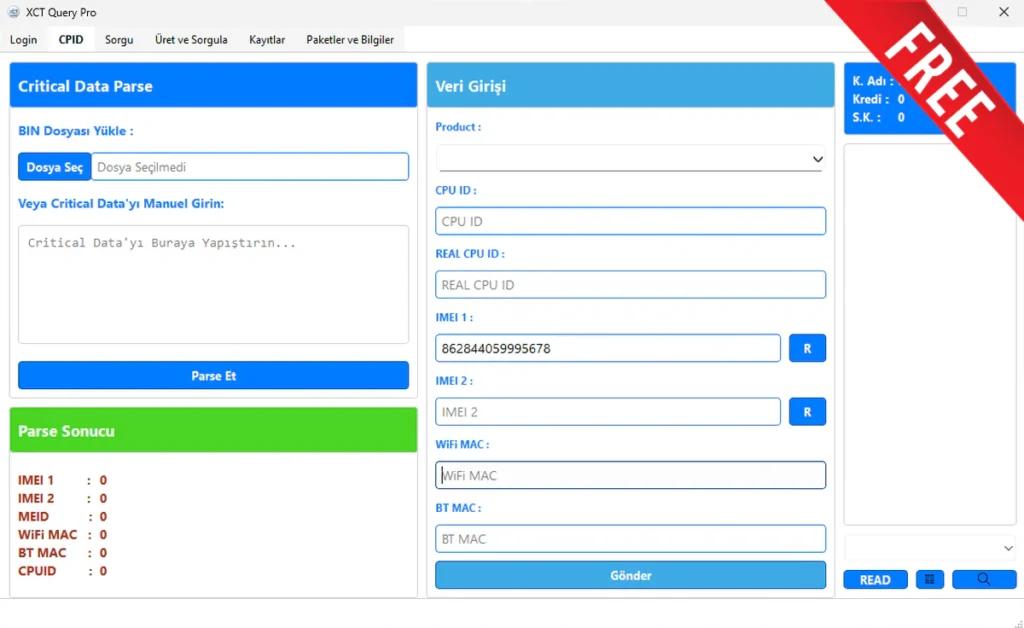1024x628 pixels.
Task: Click the XCT Query Pro app icon
Action: pos(13,12)
